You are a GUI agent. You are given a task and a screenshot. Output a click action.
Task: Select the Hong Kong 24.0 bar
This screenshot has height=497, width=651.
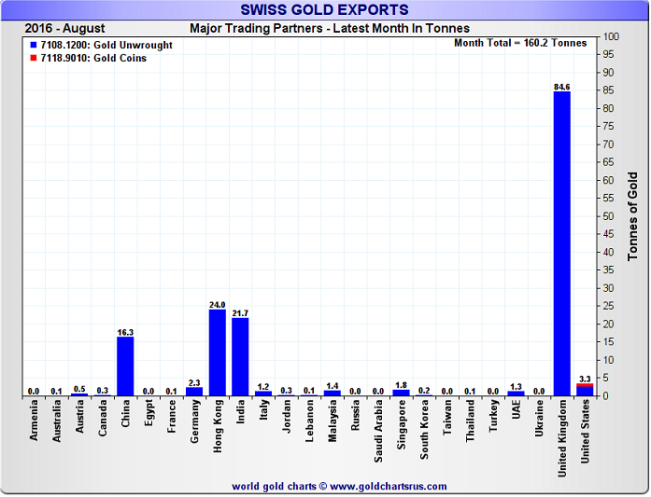[217, 353]
